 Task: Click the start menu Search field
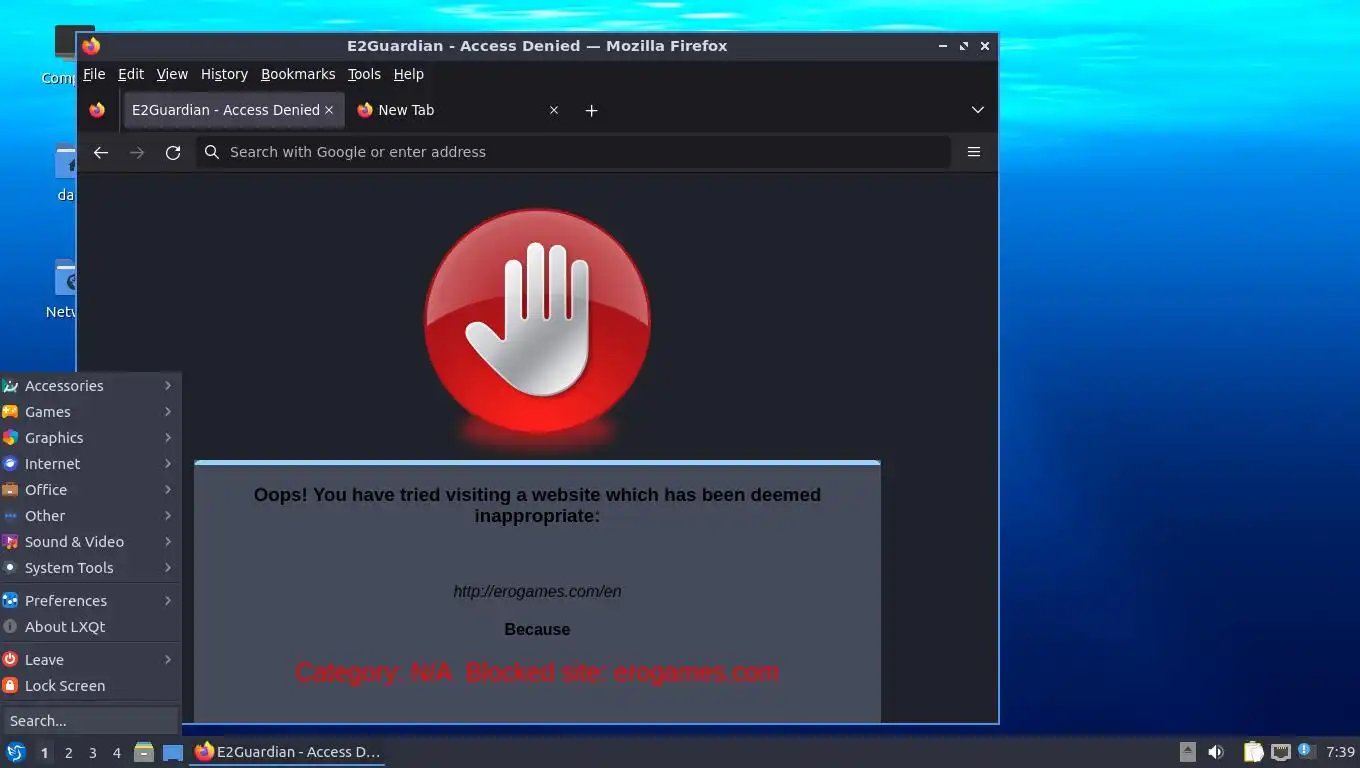pyautogui.click(x=90, y=721)
